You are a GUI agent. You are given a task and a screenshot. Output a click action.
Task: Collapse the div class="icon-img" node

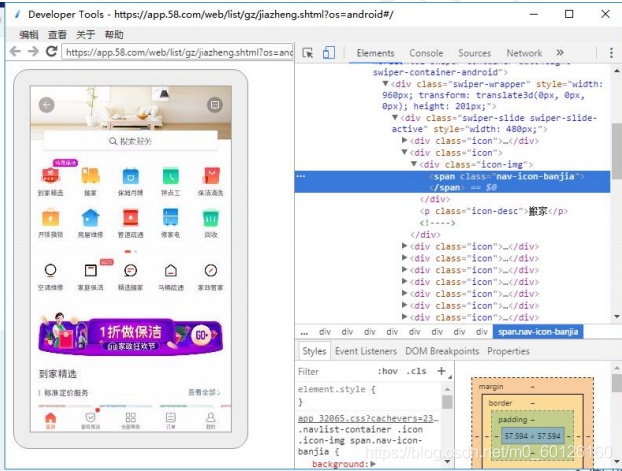point(414,164)
